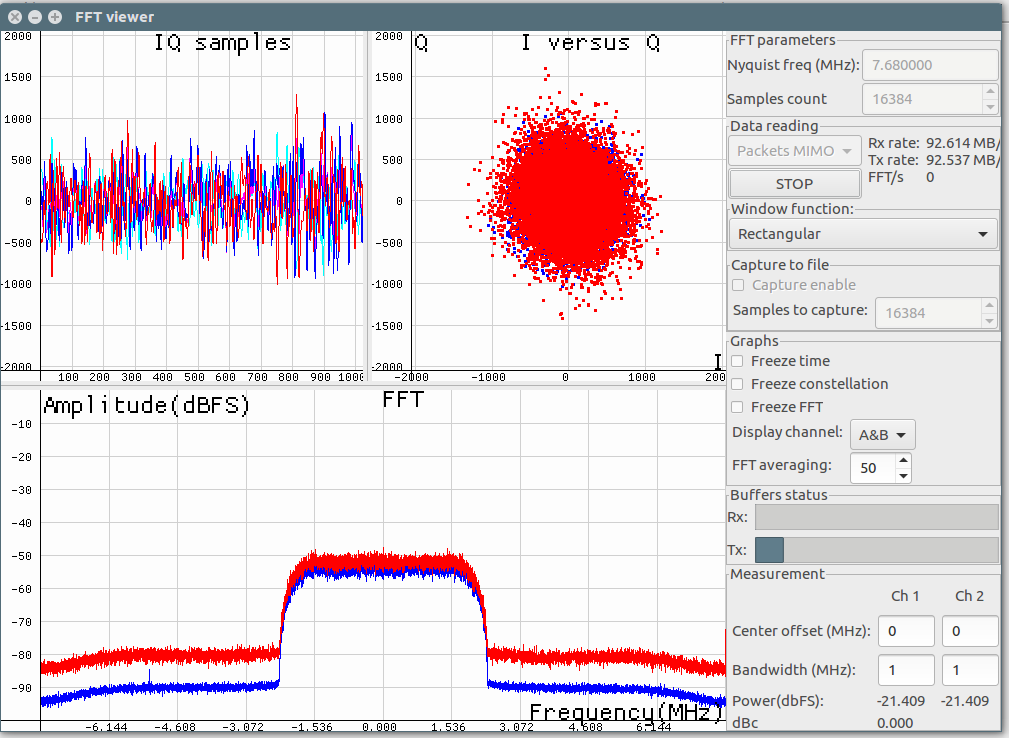
Task: Click the FFT averaging value field
Action: pyautogui.click(x=871, y=468)
